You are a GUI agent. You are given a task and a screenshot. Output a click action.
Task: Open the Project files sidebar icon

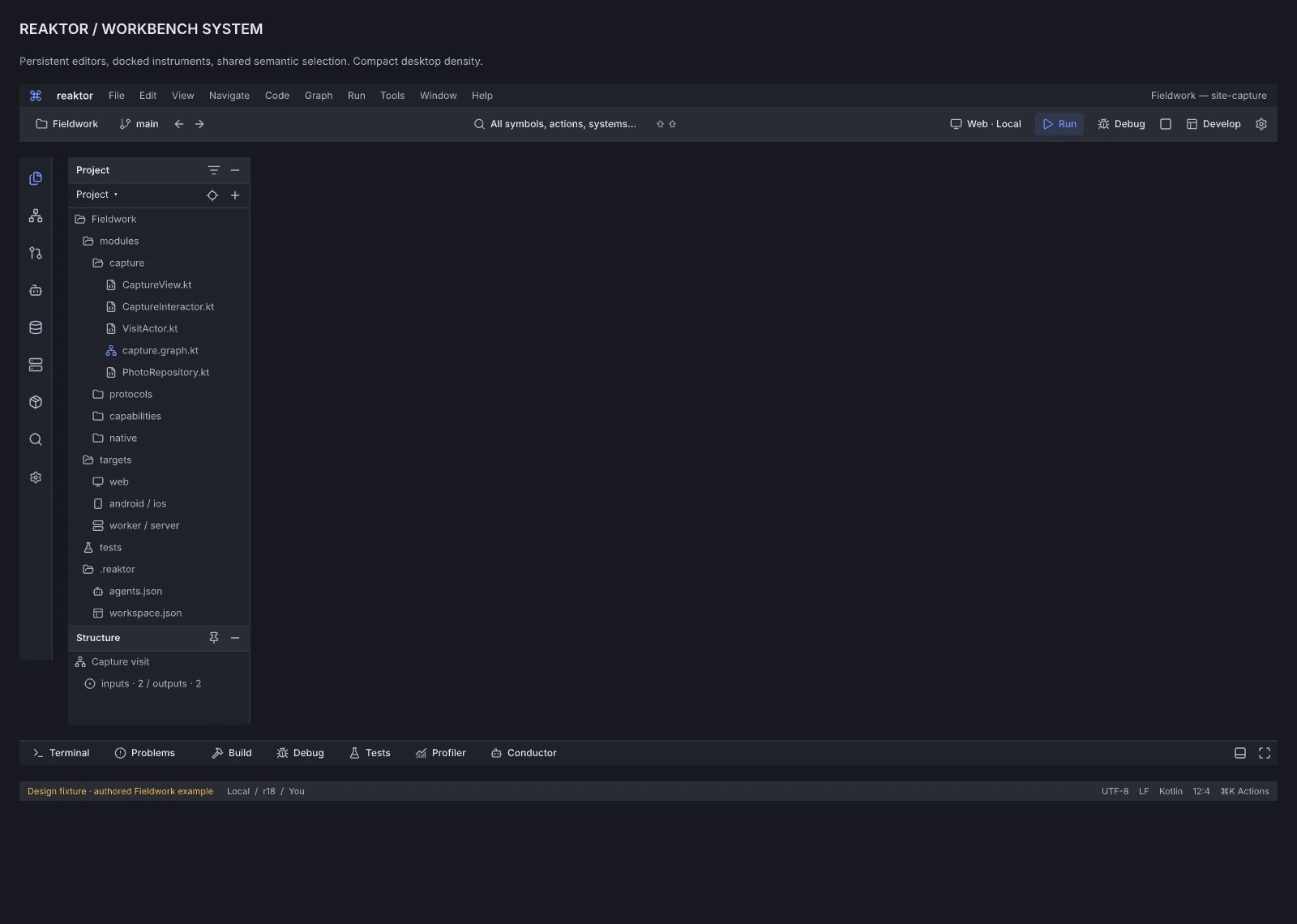(36, 178)
